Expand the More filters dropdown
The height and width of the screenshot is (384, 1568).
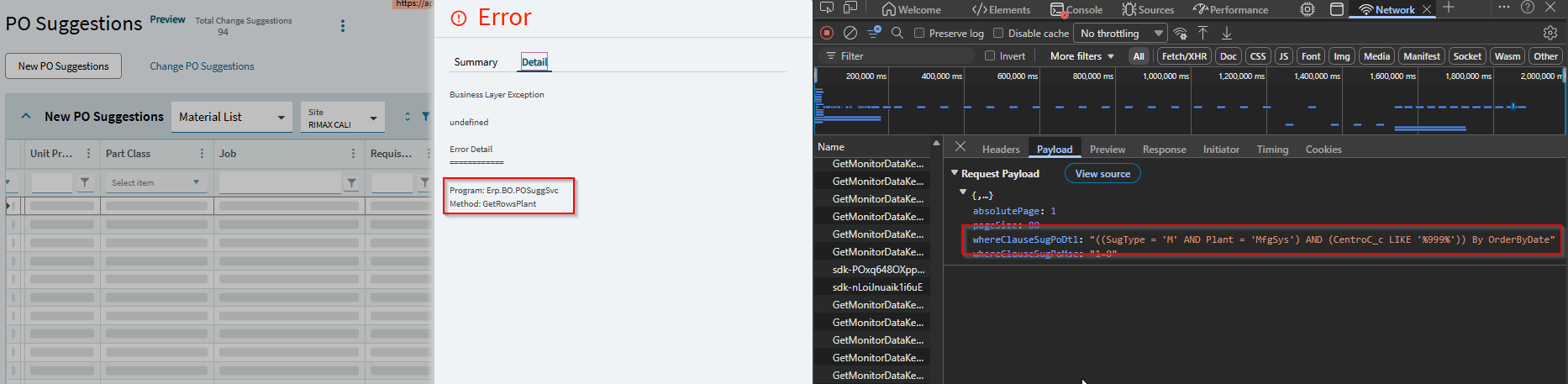pos(1081,56)
